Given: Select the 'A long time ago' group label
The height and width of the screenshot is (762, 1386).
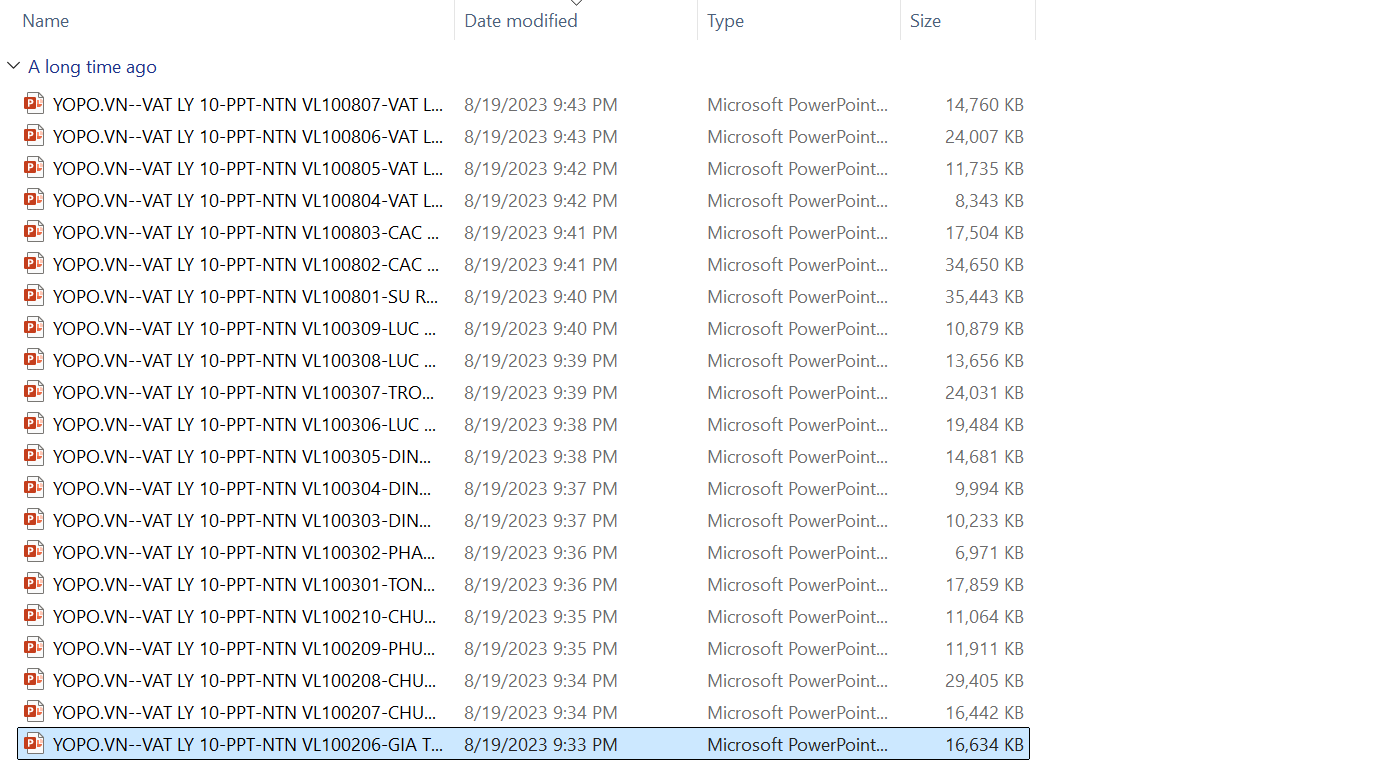Looking at the screenshot, I should 92,67.
